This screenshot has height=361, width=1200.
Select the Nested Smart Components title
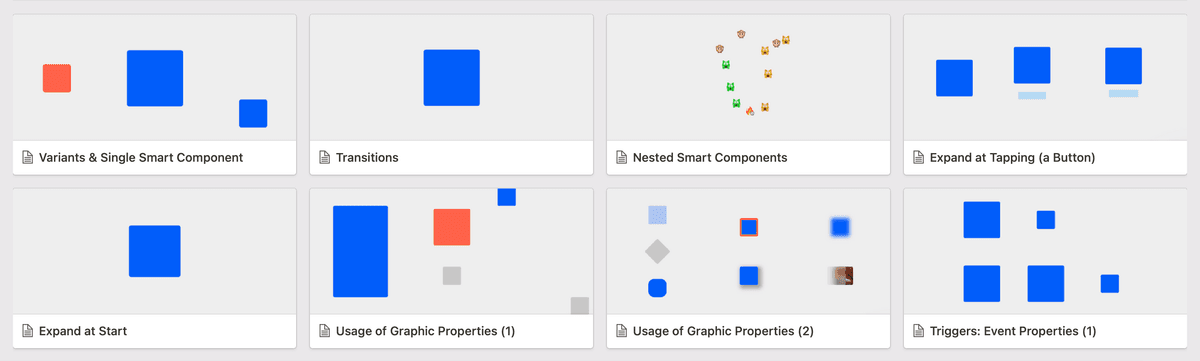[x=710, y=158]
